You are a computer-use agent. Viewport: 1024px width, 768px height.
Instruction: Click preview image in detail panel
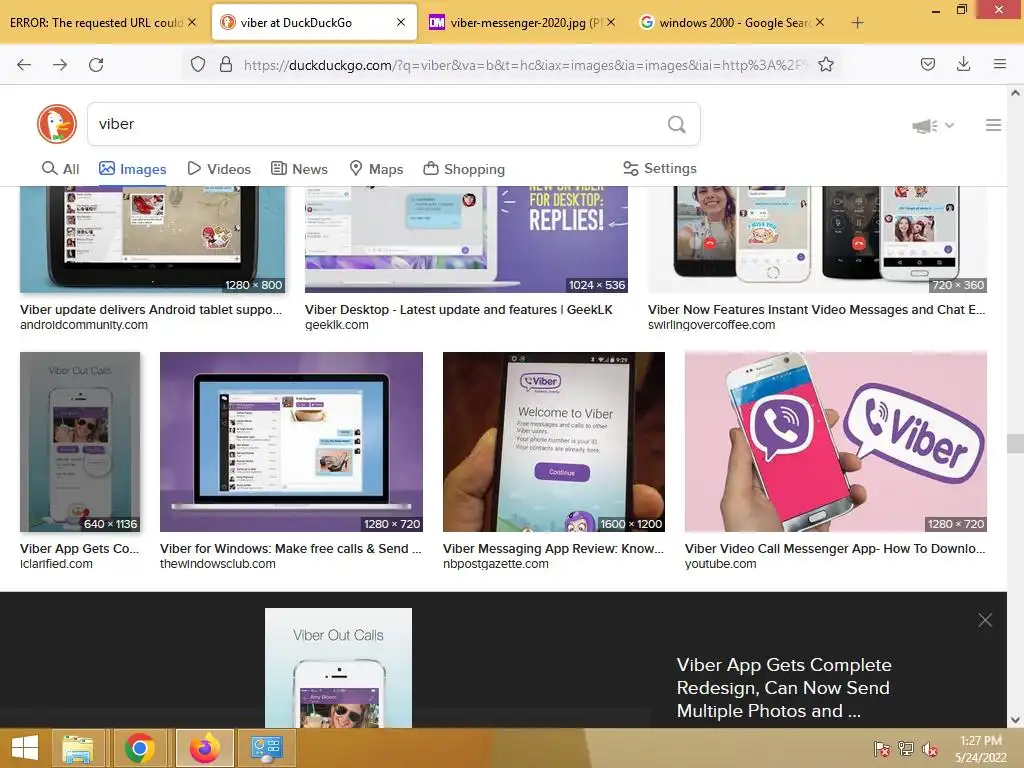pos(338,667)
